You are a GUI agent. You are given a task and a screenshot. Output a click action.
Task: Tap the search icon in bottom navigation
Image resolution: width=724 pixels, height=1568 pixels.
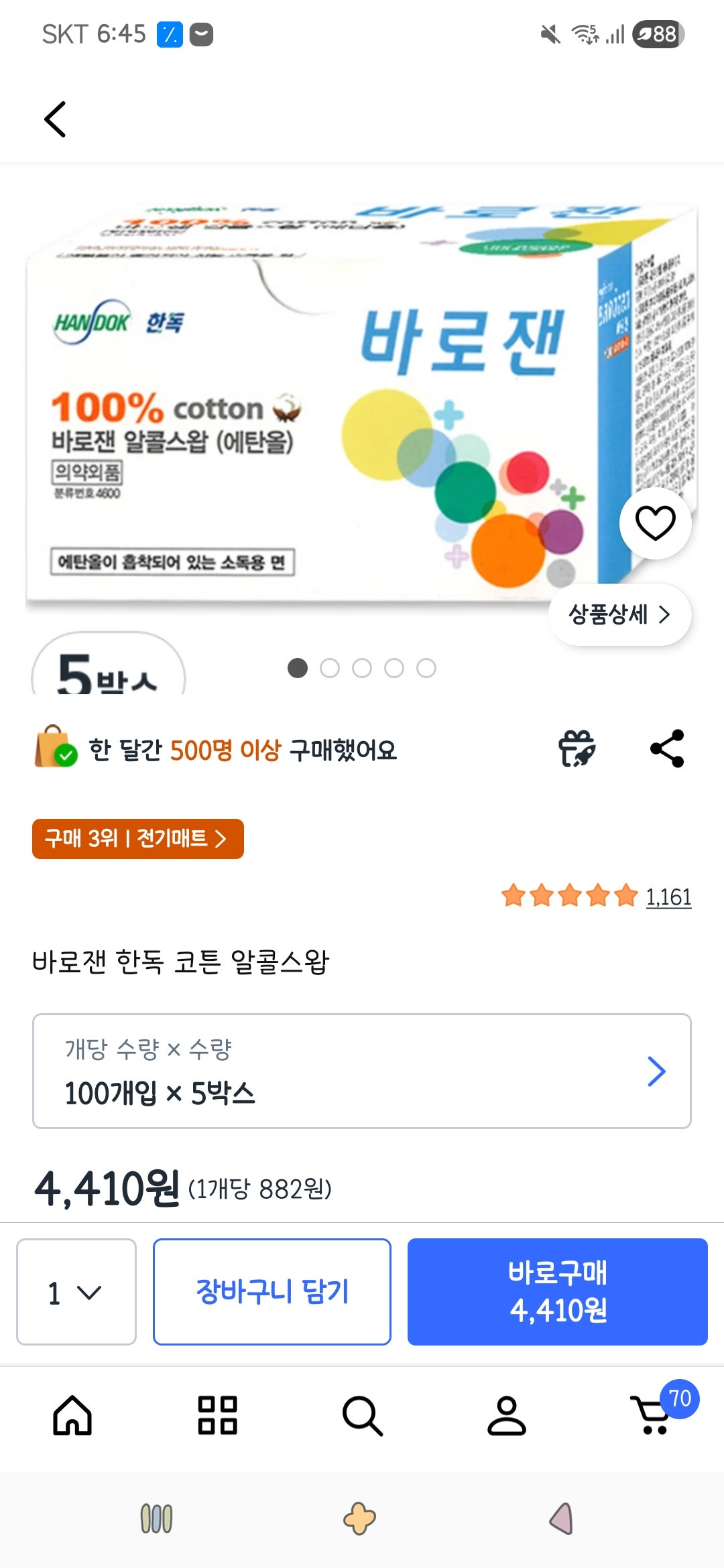coord(362,1415)
